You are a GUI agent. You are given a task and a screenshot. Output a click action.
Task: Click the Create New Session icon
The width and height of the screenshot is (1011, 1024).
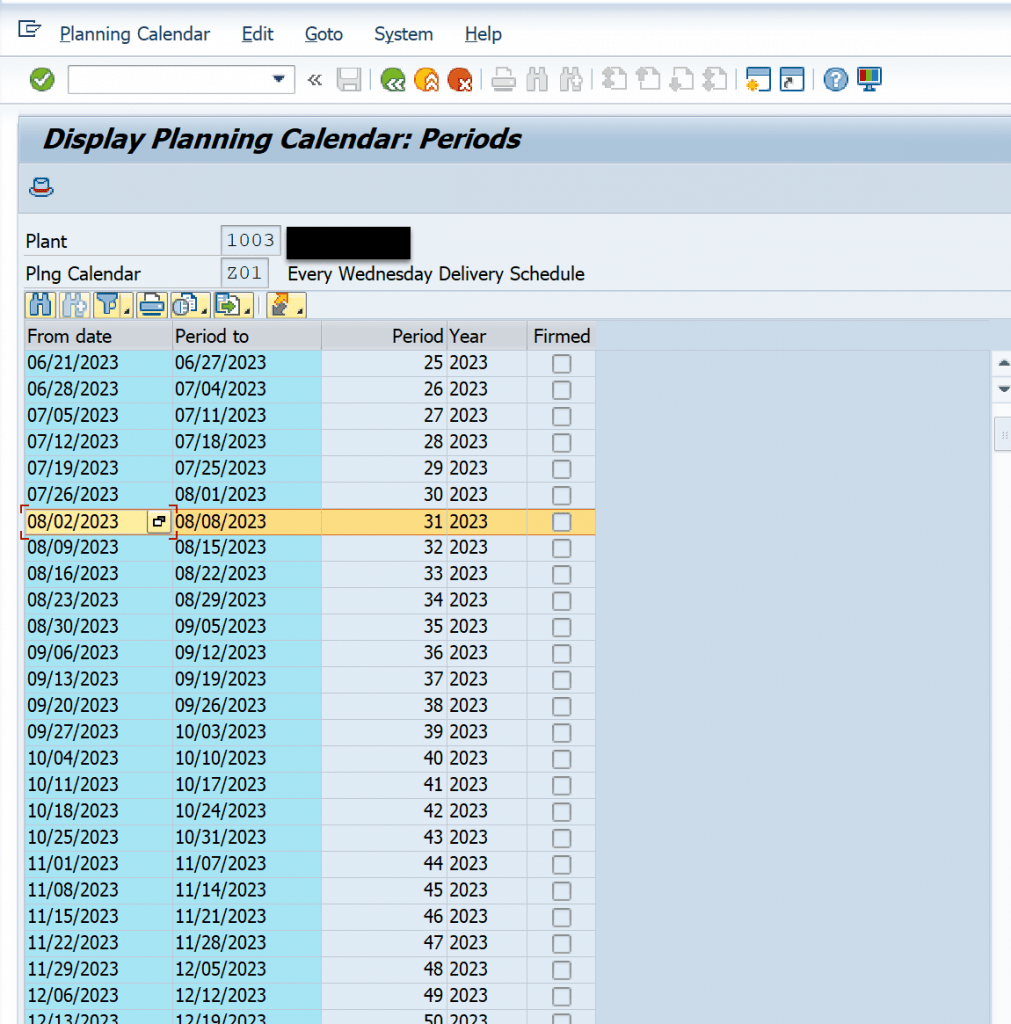coord(758,80)
